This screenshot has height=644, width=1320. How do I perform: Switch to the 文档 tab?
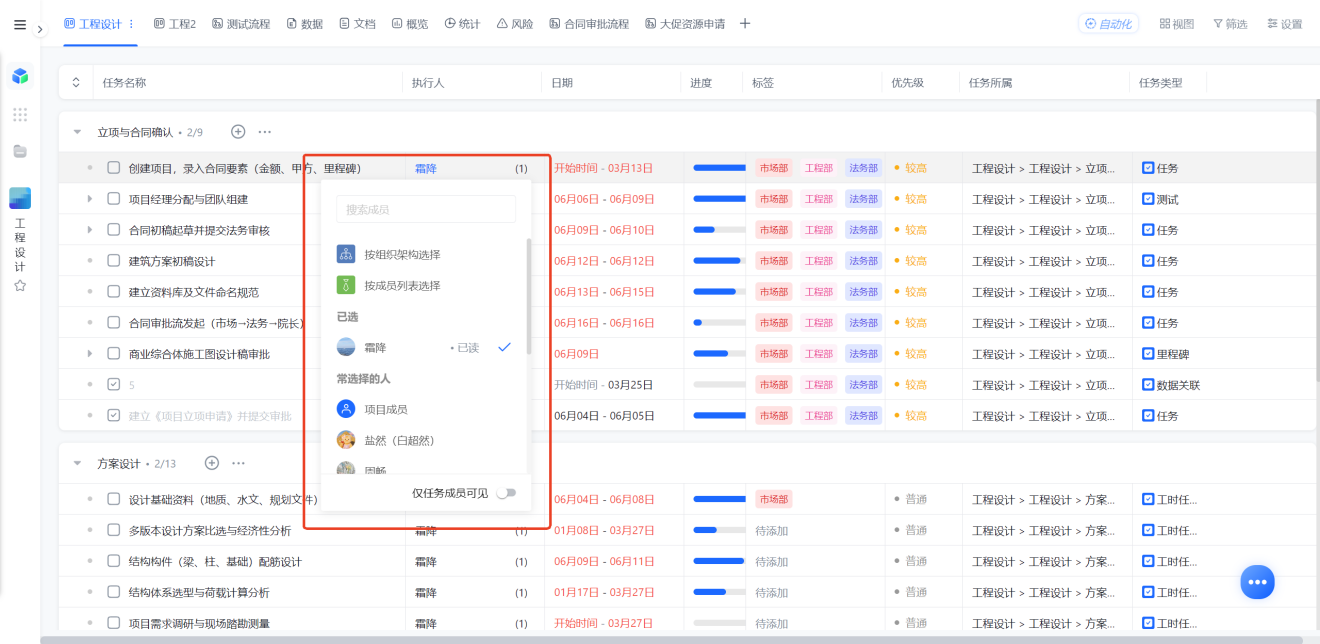click(357, 24)
